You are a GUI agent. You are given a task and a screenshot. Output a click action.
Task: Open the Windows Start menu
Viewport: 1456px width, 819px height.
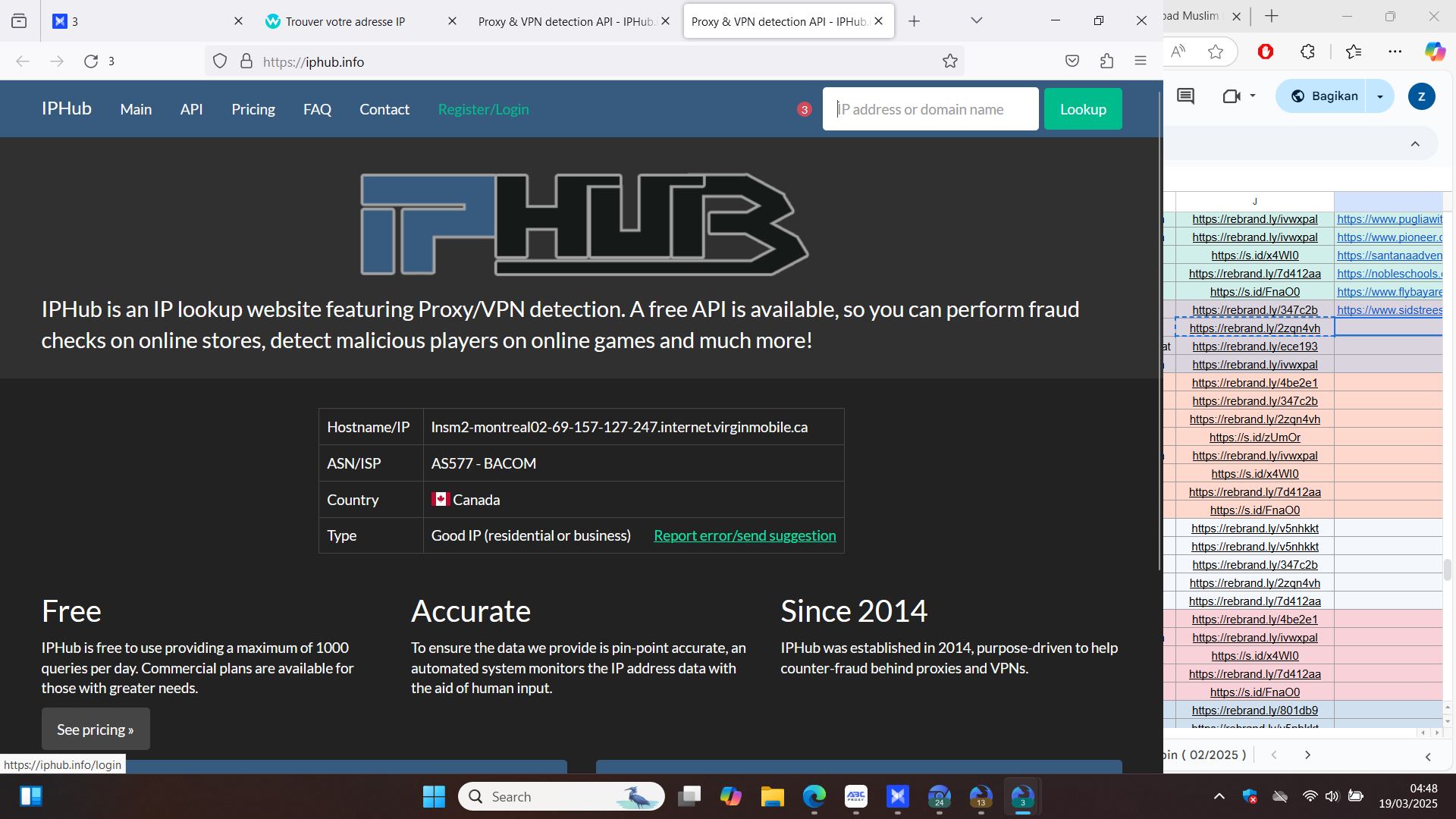pyautogui.click(x=434, y=796)
